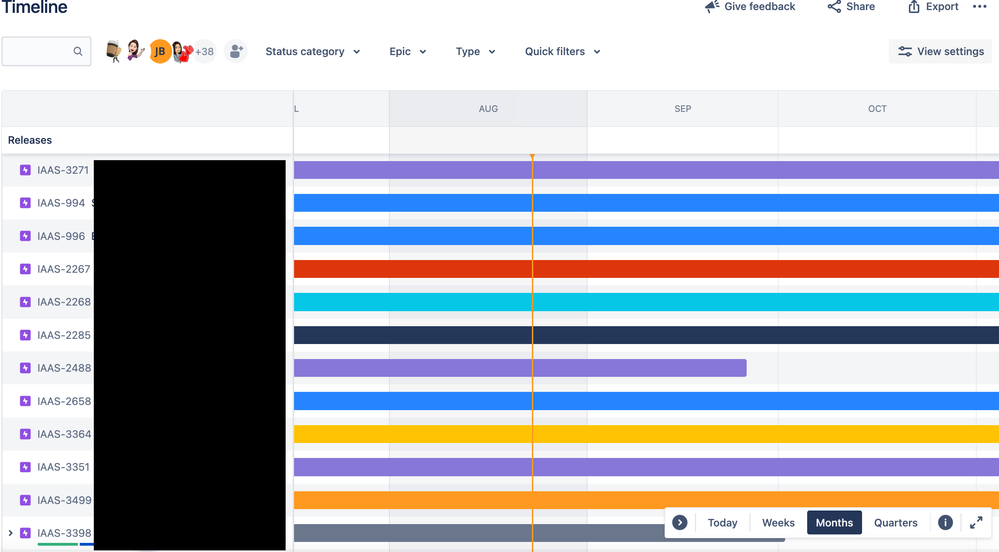This screenshot has width=999, height=552.
Task: Select the fourth avatar with red item
Action: (x=183, y=52)
